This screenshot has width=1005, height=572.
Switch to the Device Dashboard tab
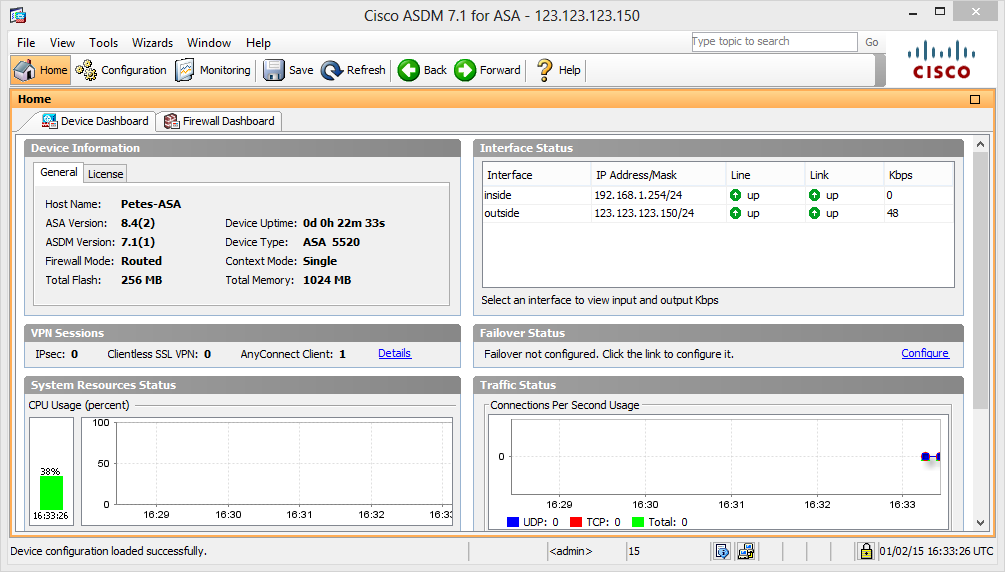[x=95, y=121]
